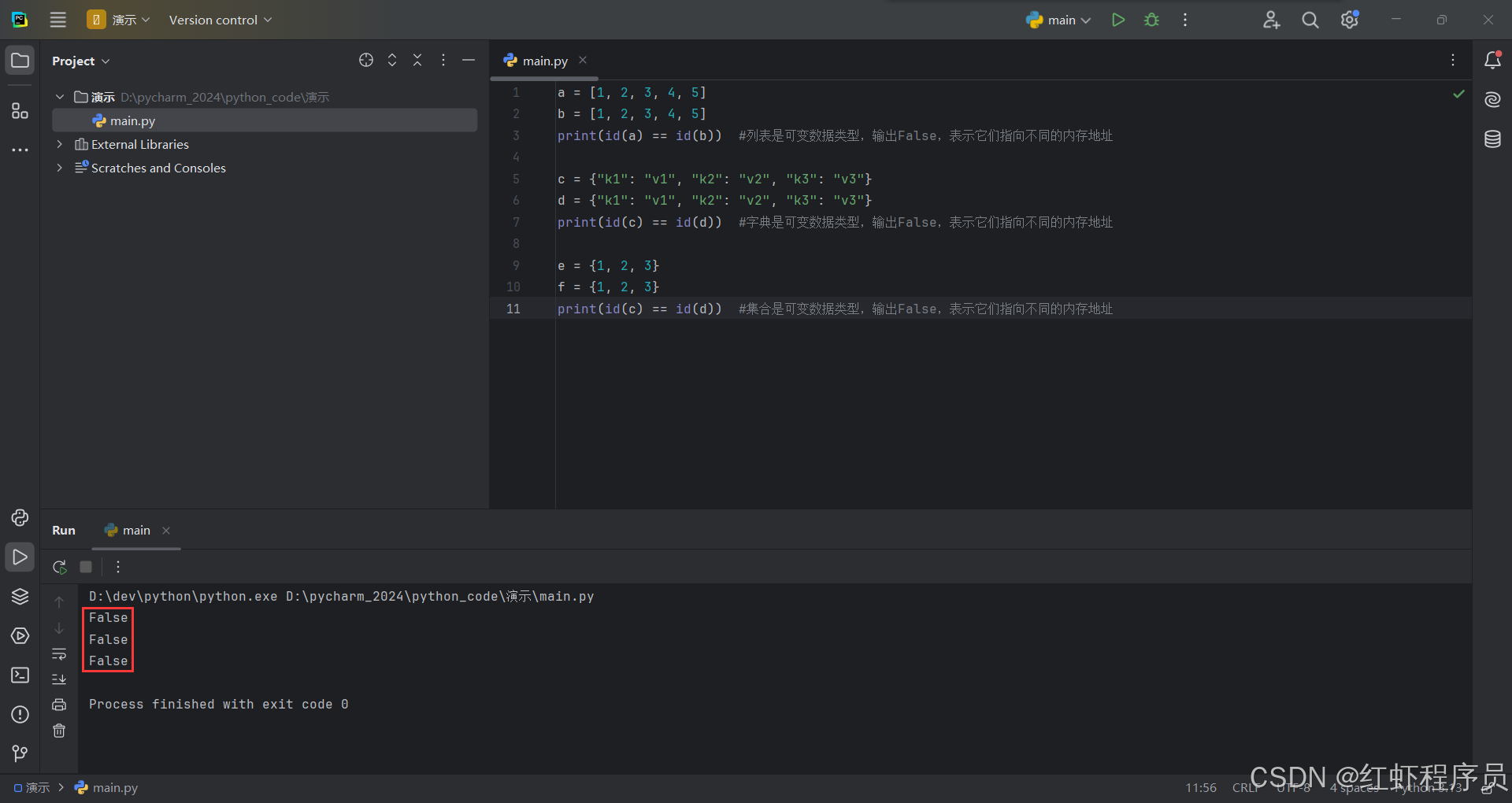Open the Project view dropdown
The width and height of the screenshot is (1512, 803).
point(81,61)
